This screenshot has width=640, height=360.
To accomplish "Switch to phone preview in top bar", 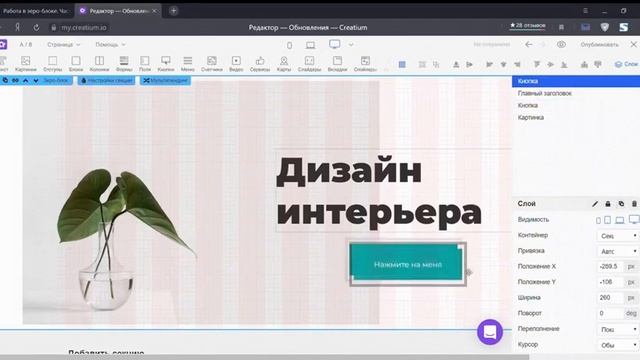I will point(289,45).
